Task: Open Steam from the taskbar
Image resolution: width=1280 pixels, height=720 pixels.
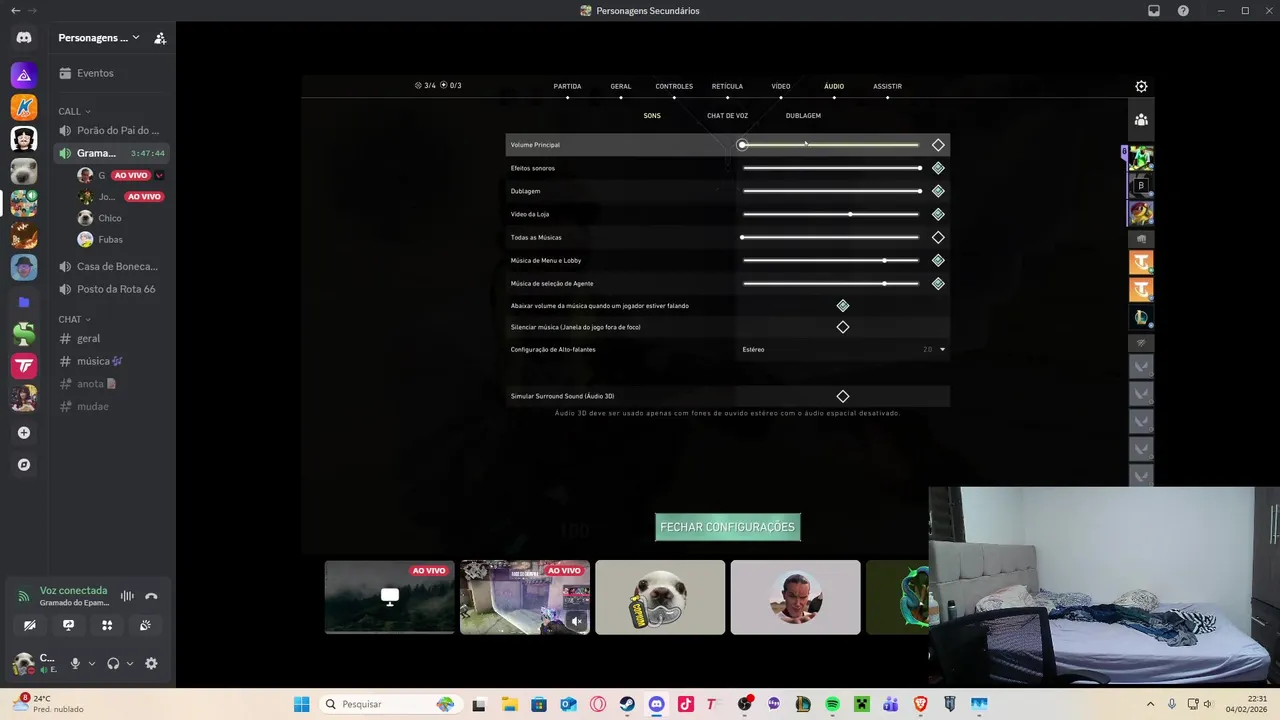Action: click(627, 704)
